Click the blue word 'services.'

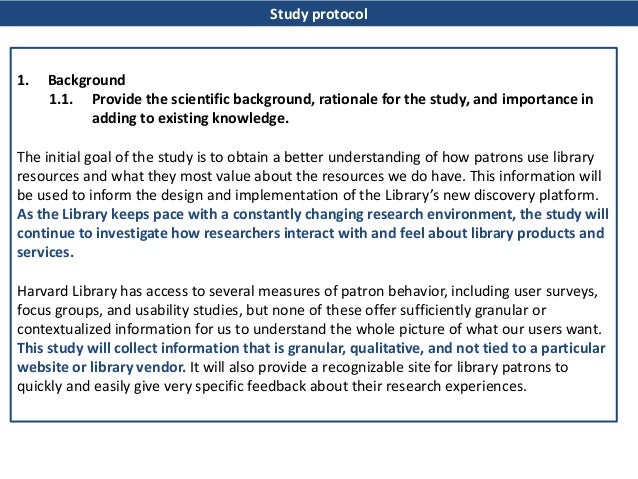(x=45, y=252)
